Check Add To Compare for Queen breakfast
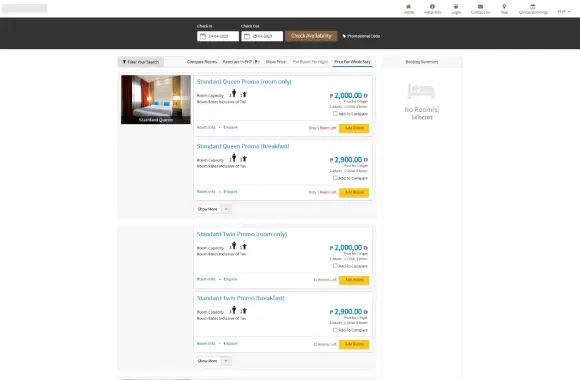Image resolution: width=580 pixels, height=380 pixels. click(x=335, y=178)
